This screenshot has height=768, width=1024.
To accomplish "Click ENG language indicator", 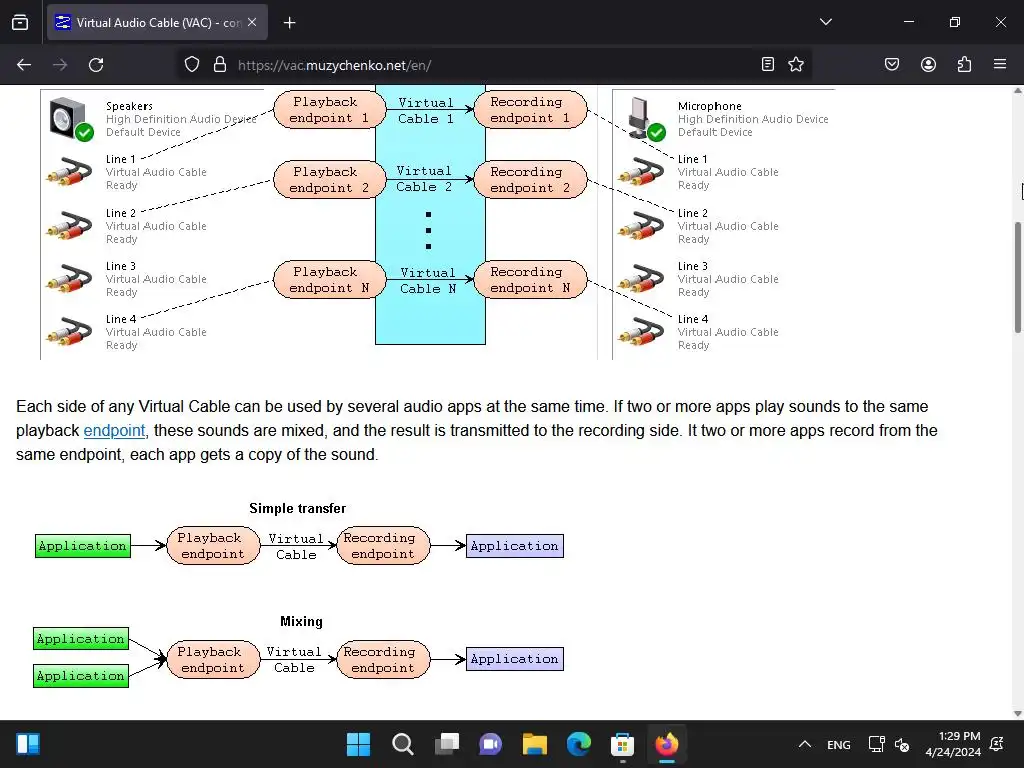I will (x=839, y=744).
